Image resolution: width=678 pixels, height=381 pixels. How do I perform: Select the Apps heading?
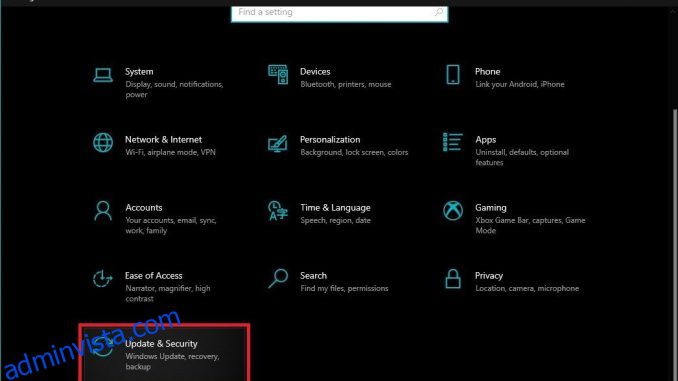(x=486, y=140)
